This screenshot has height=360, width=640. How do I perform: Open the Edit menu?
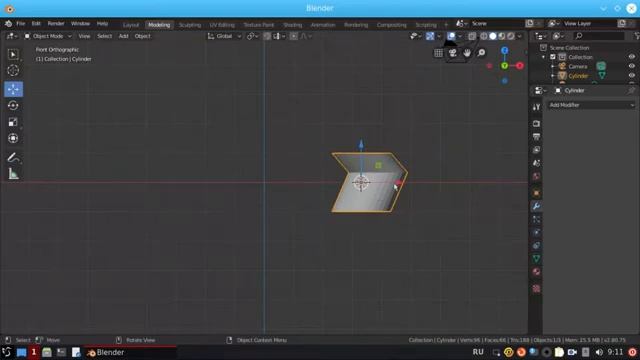click(36, 24)
